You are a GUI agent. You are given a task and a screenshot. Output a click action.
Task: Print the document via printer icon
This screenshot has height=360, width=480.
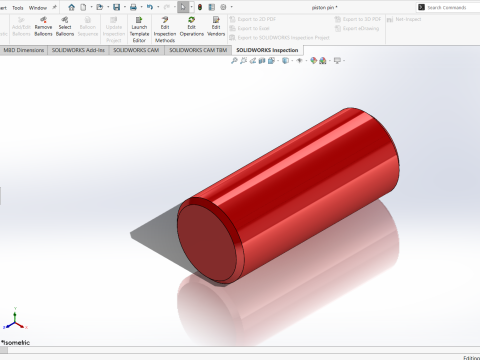pos(133,7)
